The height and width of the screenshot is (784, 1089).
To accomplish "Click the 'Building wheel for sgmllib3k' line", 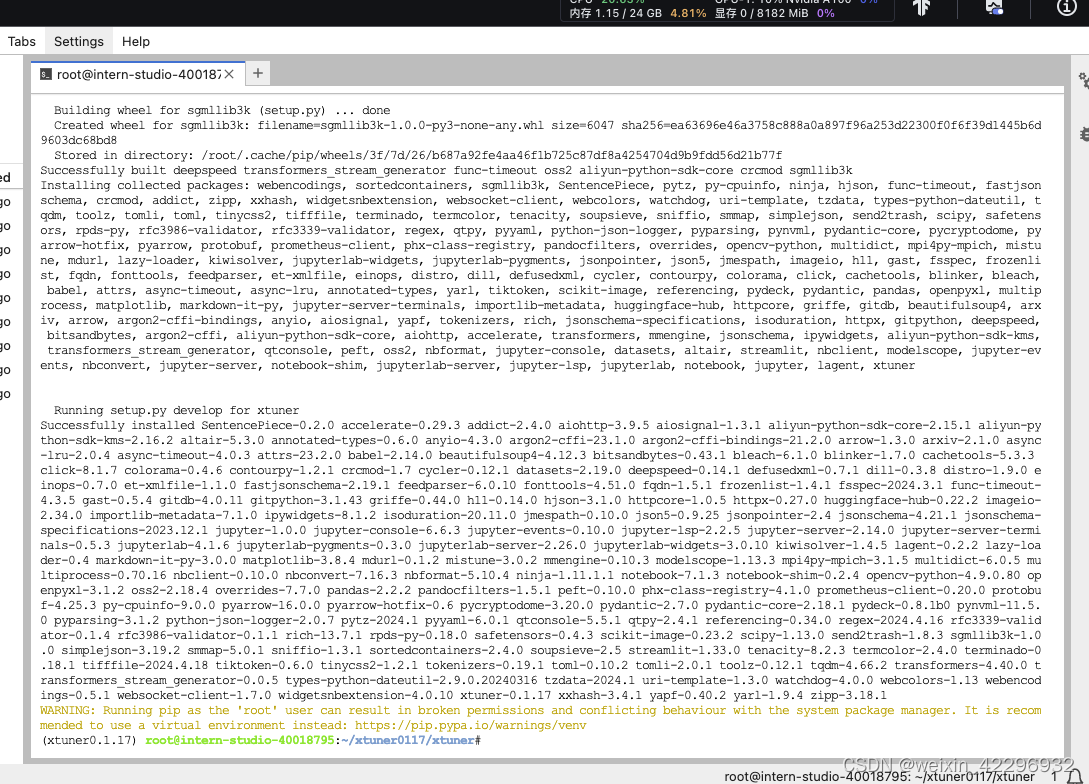I will (x=222, y=110).
